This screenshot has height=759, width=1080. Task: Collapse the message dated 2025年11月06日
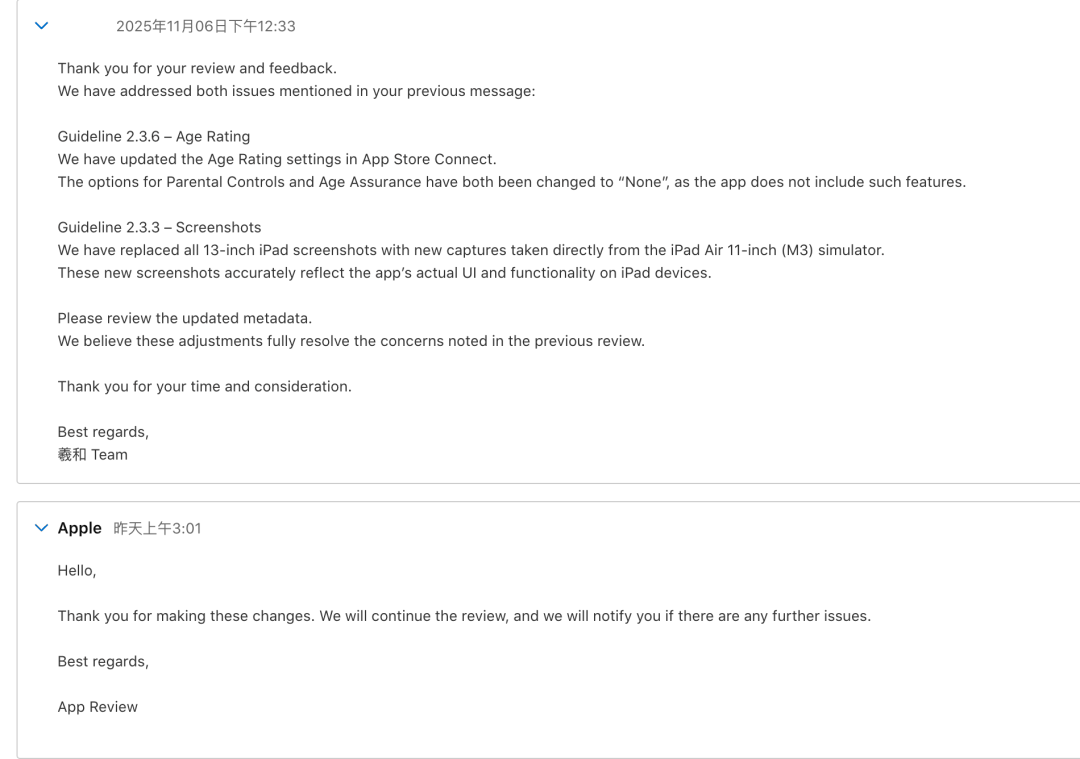41,26
